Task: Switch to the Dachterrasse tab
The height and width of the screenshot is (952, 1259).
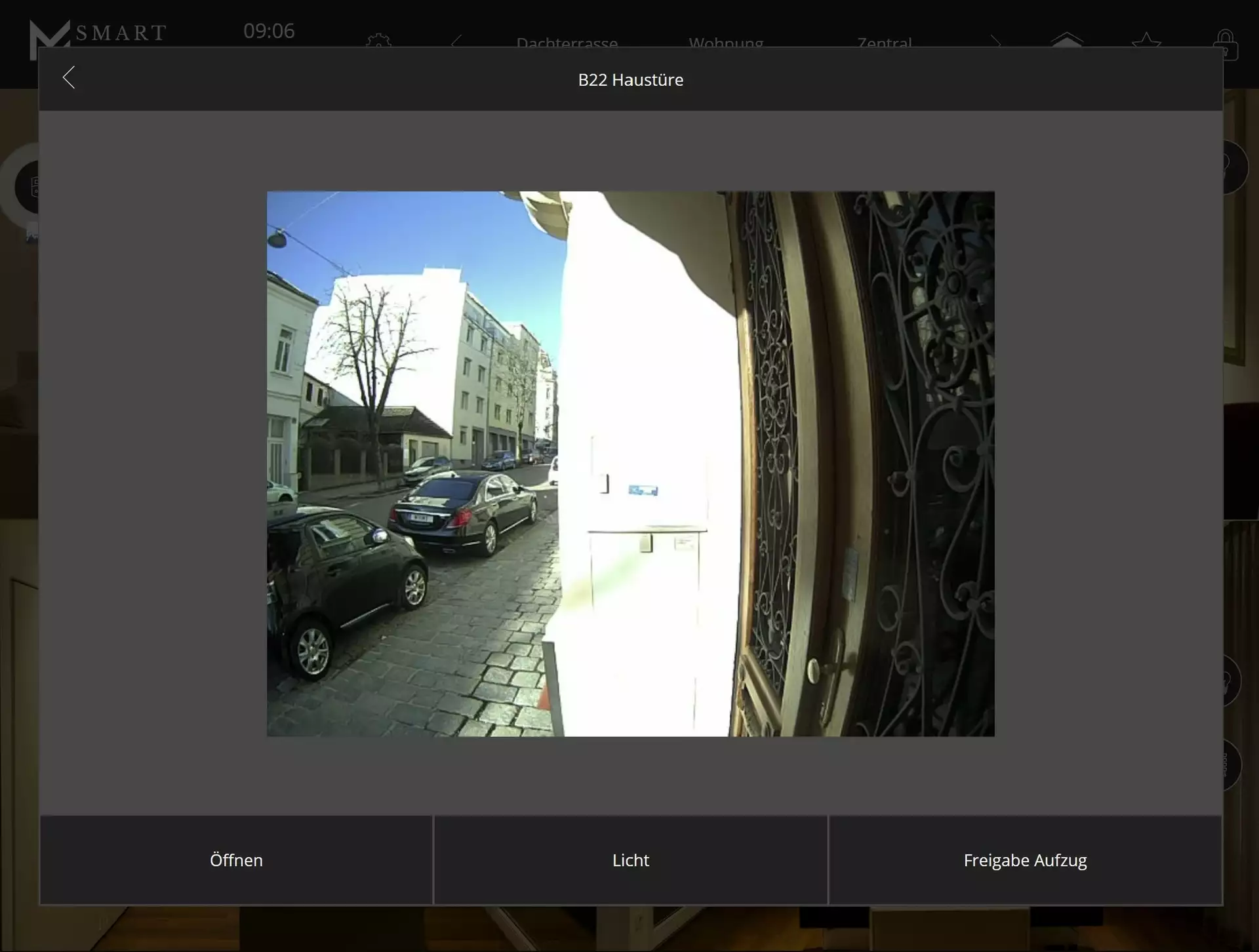Action: pyautogui.click(x=567, y=42)
